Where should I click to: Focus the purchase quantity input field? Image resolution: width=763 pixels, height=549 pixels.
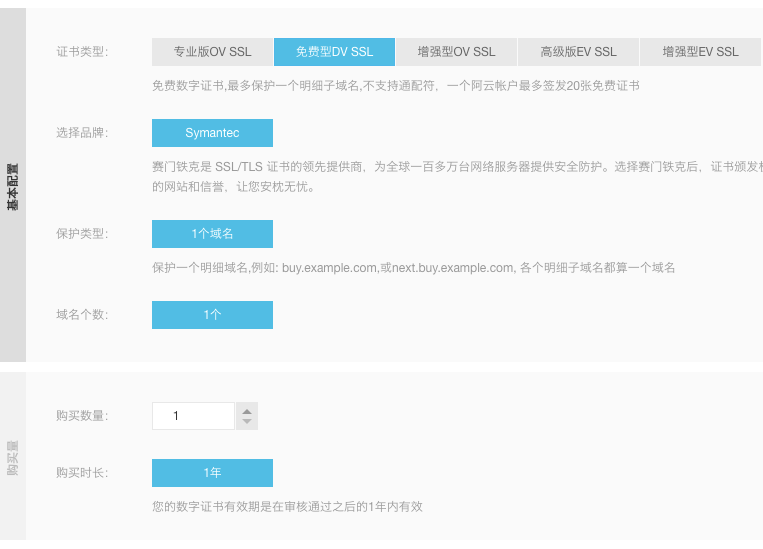192,416
